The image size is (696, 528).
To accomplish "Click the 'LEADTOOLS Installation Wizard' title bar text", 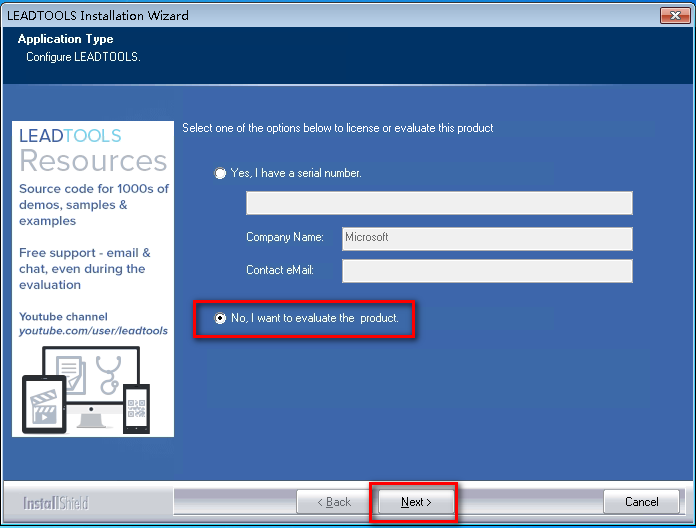I will tap(98, 16).
